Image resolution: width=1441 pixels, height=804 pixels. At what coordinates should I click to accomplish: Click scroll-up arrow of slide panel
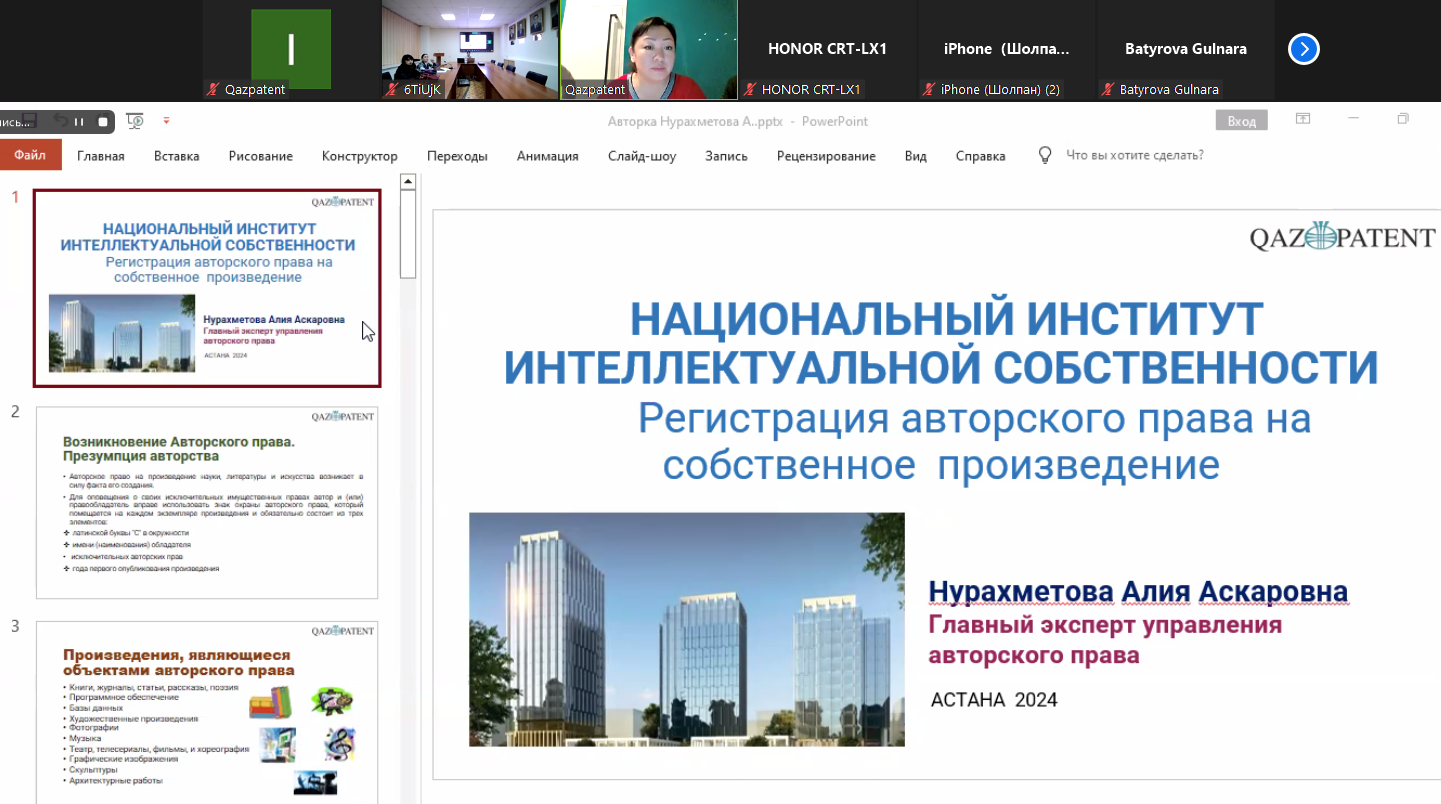coord(407,182)
